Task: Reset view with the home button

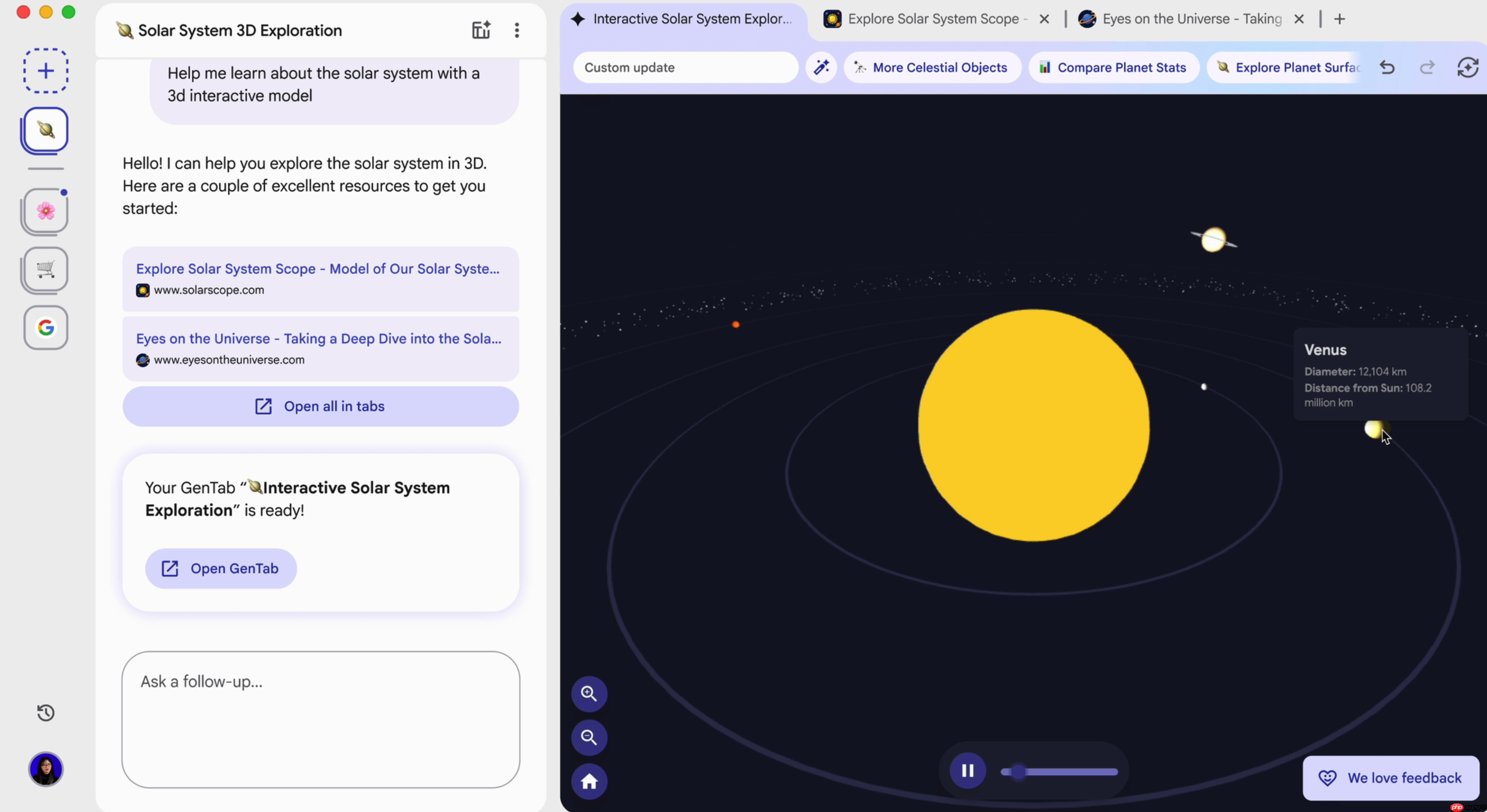Action: (589, 781)
